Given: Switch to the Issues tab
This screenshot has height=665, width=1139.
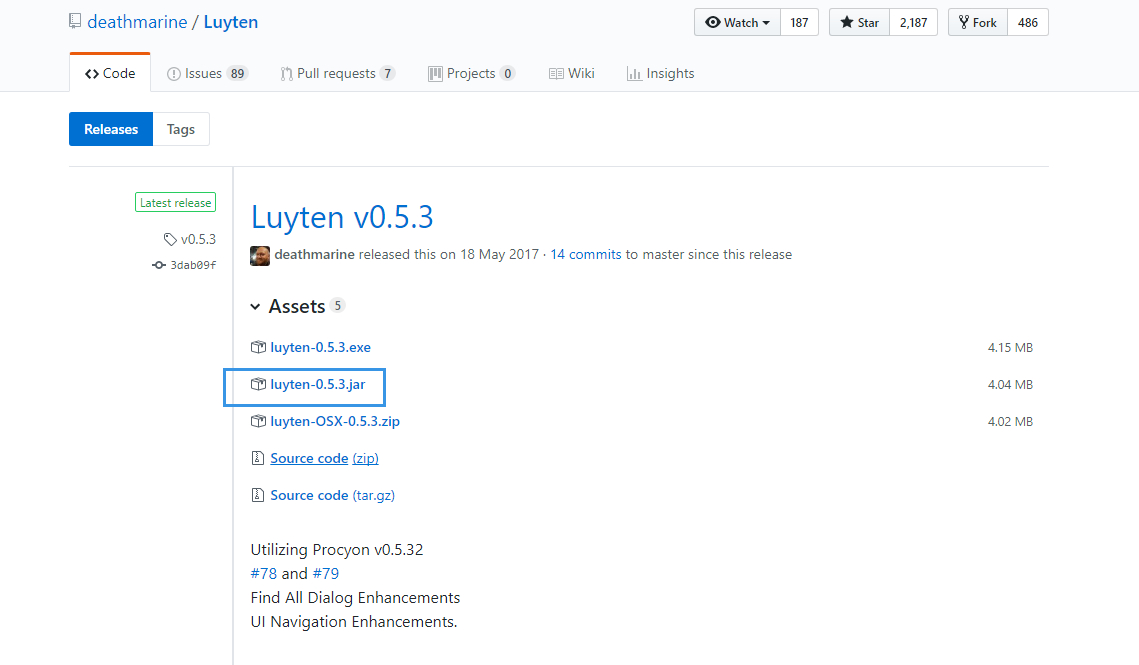Looking at the screenshot, I should [x=207, y=73].
